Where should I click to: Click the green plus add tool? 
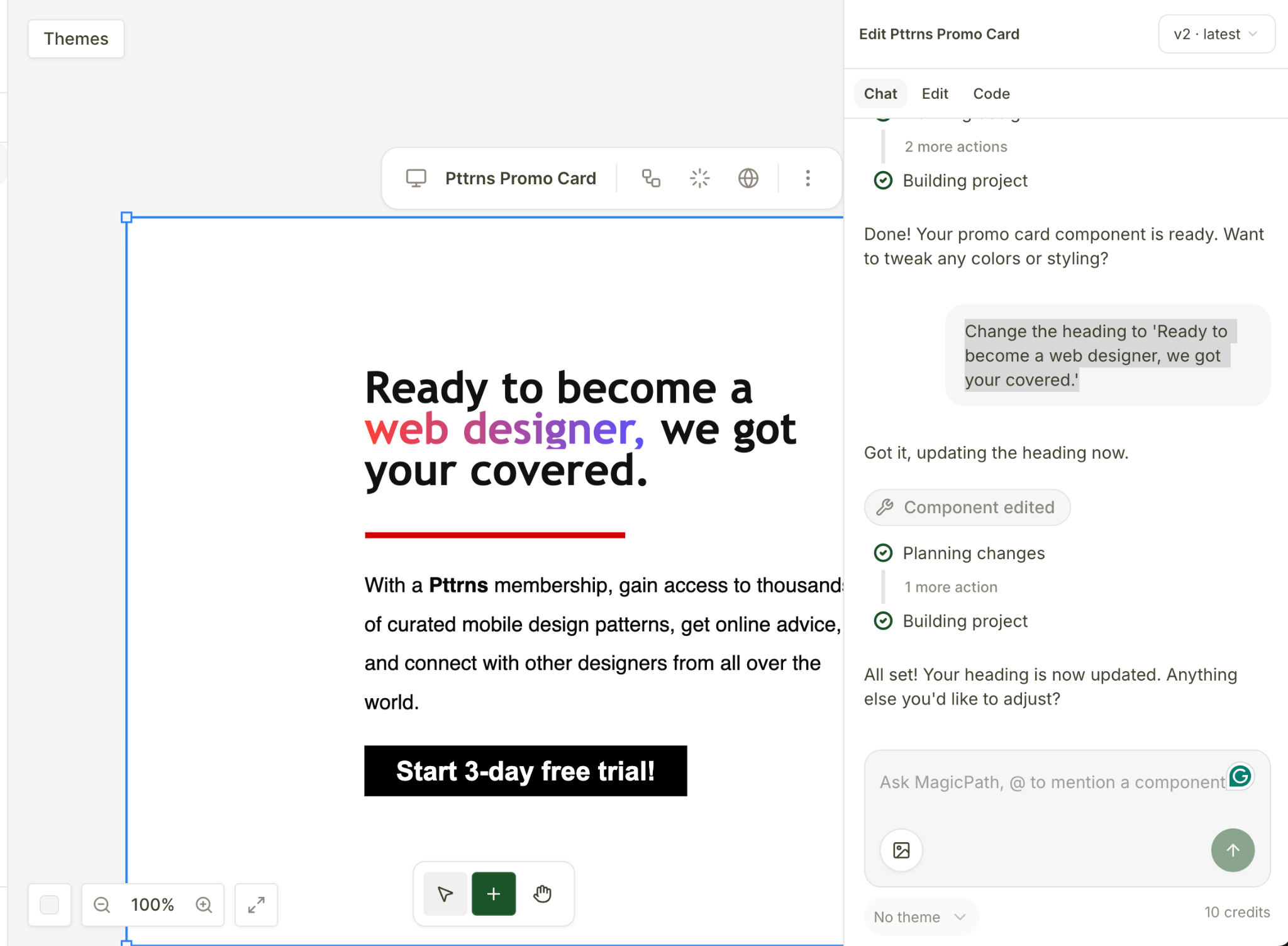[x=494, y=894]
